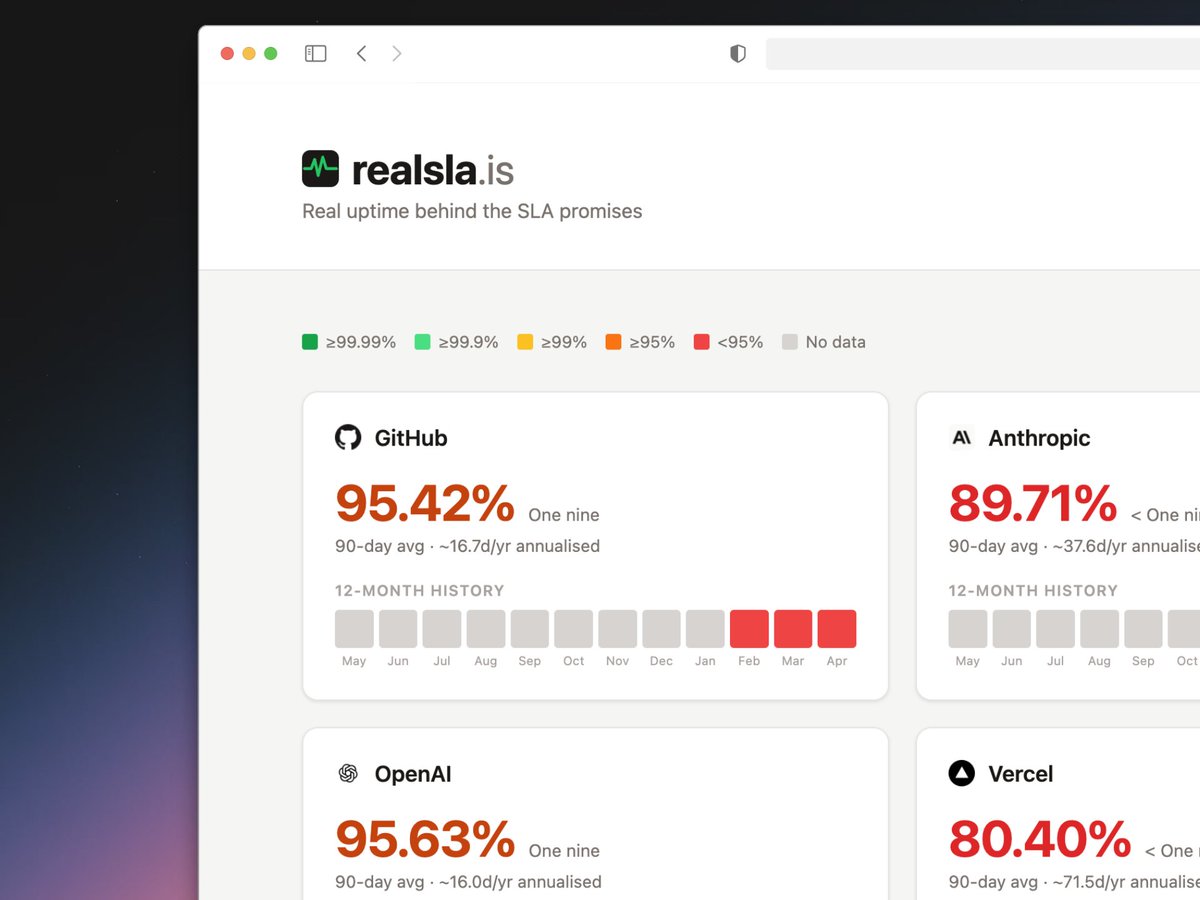Click the OpenAI logo icon

click(x=348, y=773)
